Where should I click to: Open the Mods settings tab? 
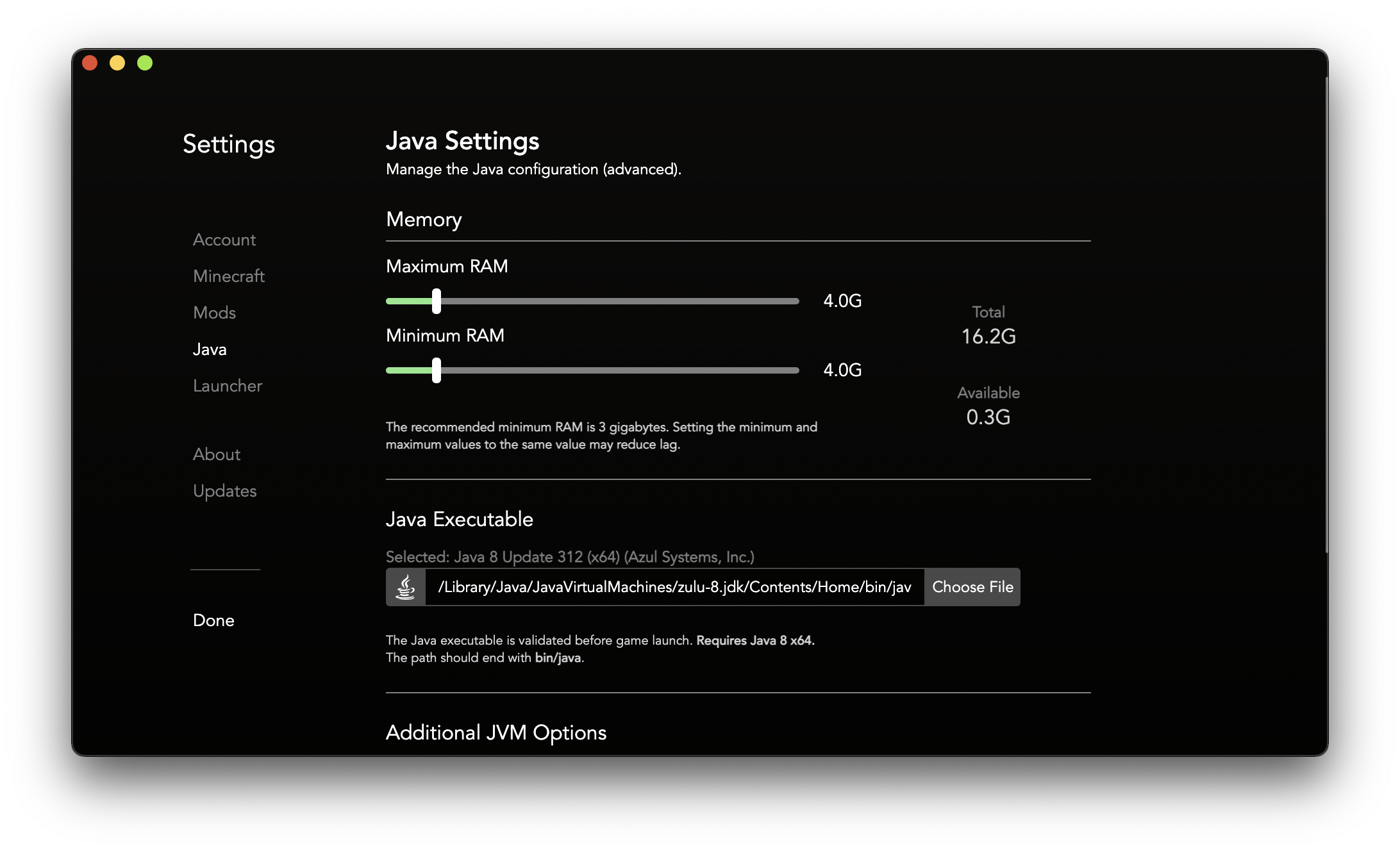pos(214,313)
